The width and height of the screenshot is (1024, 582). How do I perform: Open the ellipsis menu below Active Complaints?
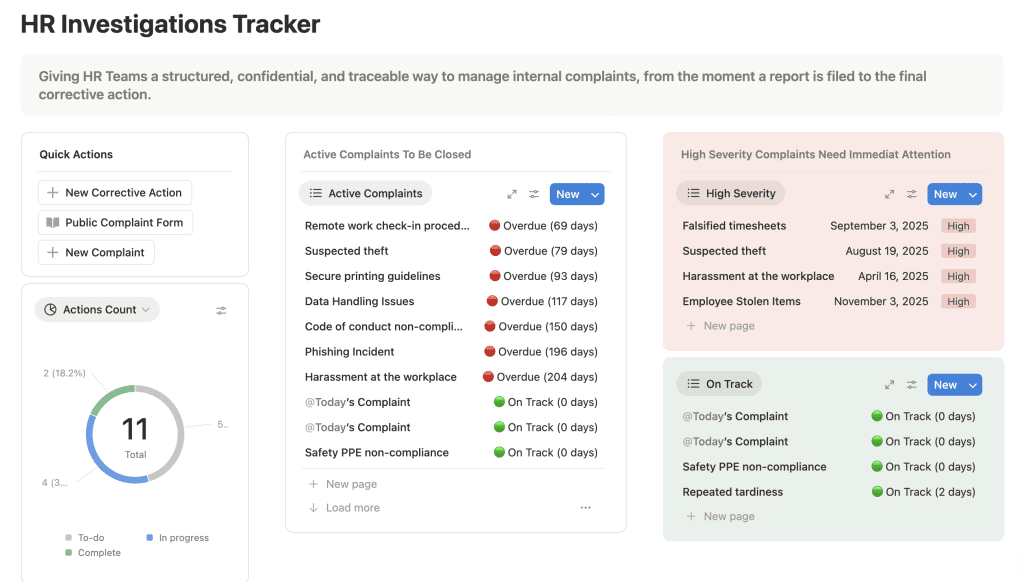585,508
